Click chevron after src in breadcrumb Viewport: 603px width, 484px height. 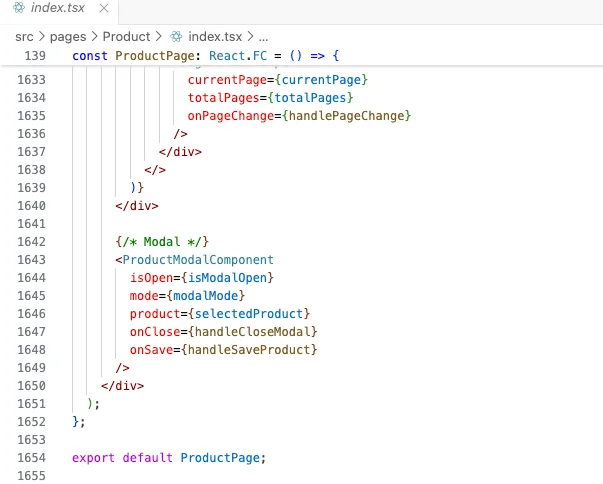click(x=42, y=37)
